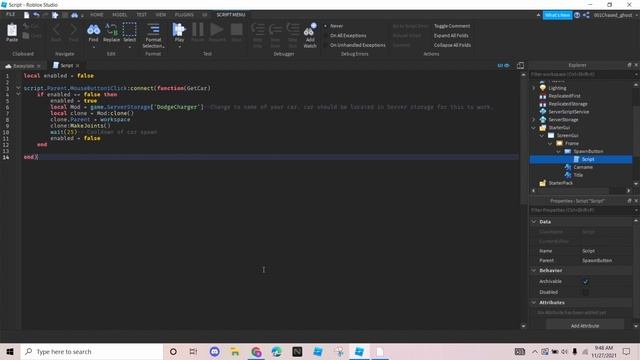Click Collapse All Folds action
640x360 pixels.
coord(452,45)
